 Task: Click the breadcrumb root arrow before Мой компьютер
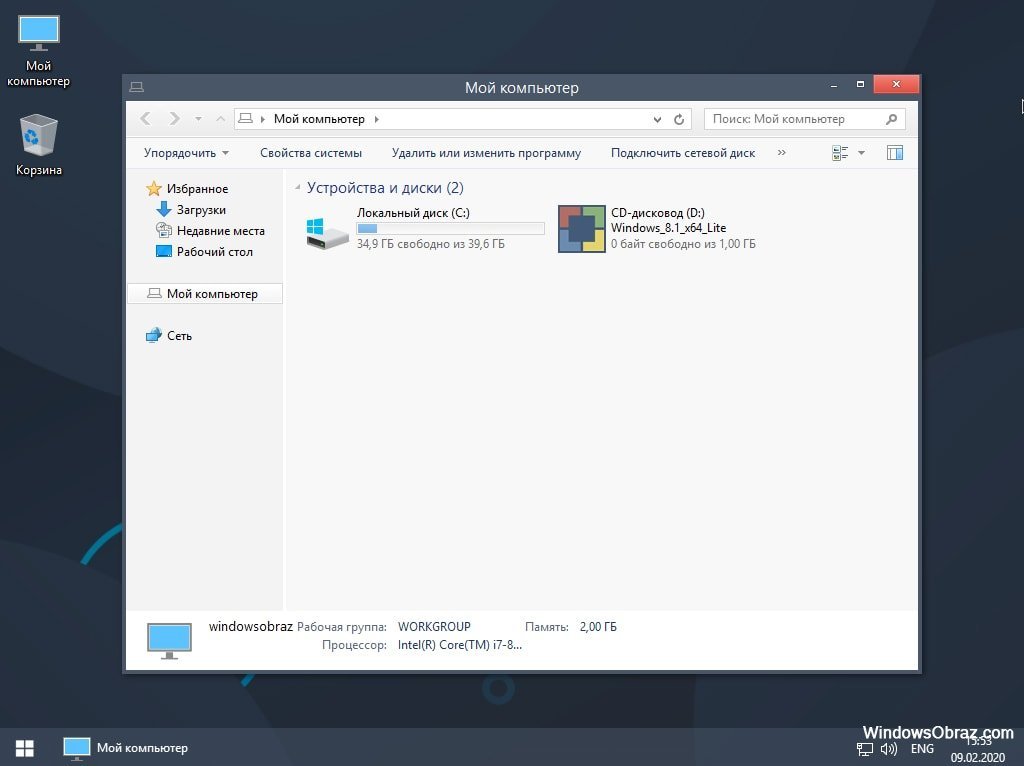[263, 119]
